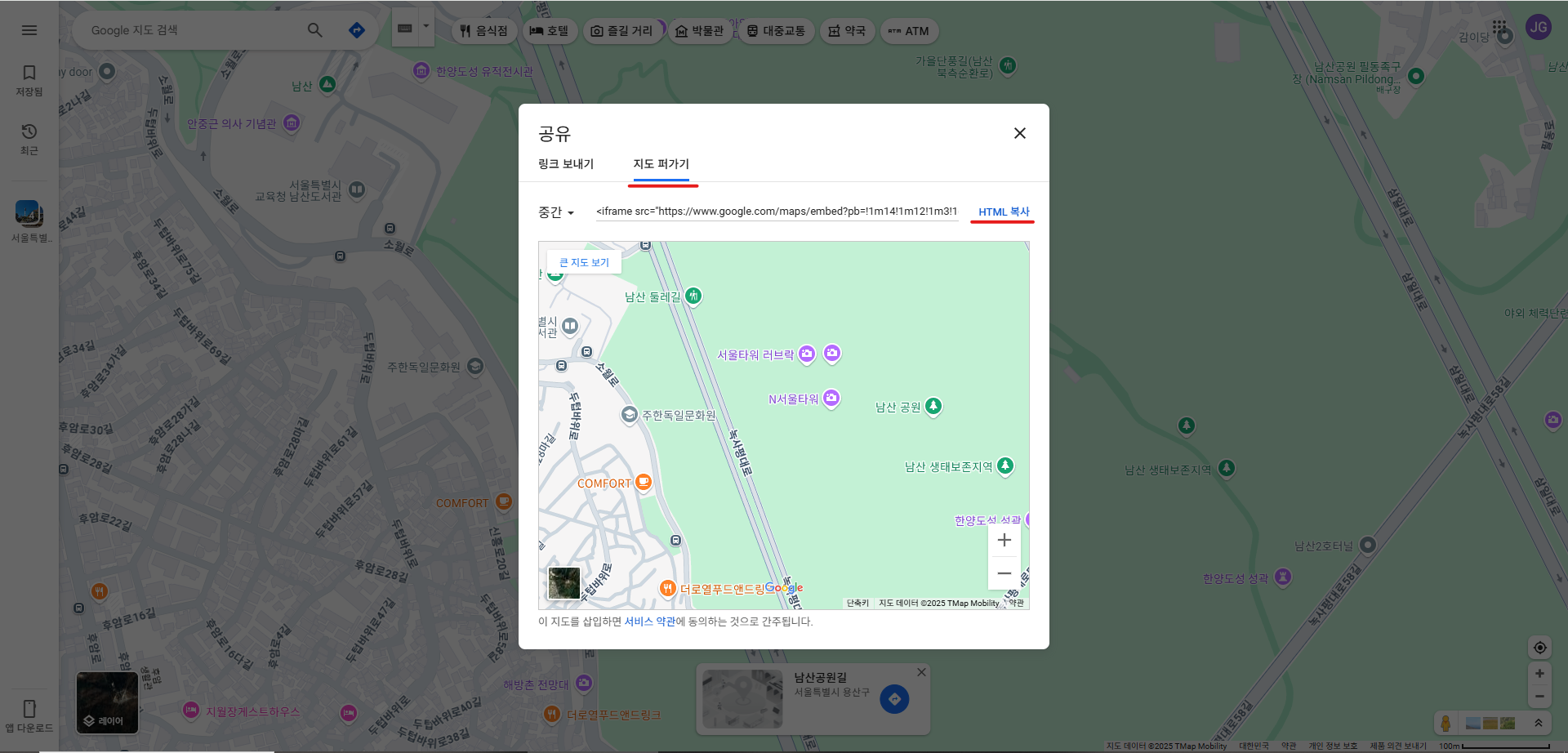Copy HTML with the HTML 복사 button
Image resolution: width=1568 pixels, height=753 pixels.
point(1004,212)
